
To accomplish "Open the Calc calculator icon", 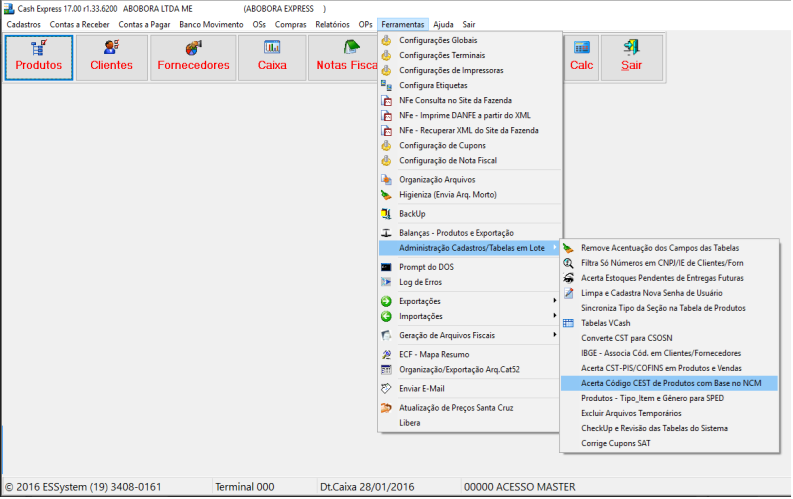I will (581, 57).
